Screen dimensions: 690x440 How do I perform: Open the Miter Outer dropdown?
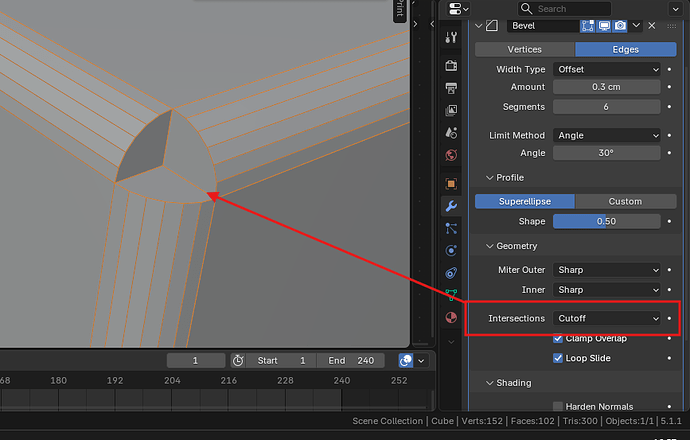(x=607, y=270)
